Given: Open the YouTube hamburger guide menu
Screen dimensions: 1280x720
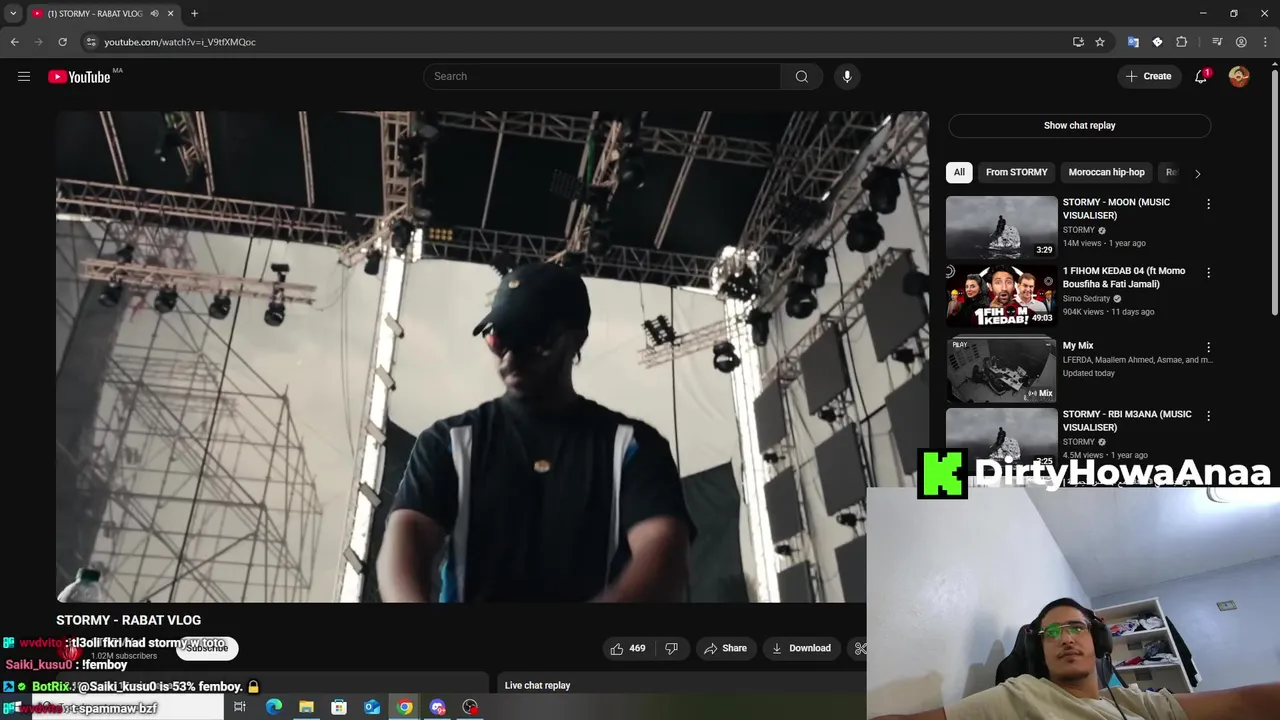Looking at the screenshot, I should point(24,76).
